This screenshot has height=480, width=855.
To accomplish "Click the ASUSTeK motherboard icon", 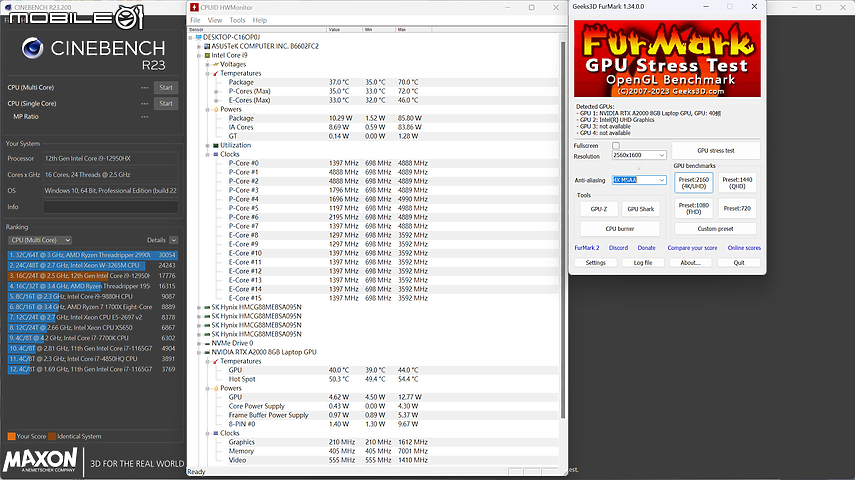I will [x=207, y=46].
